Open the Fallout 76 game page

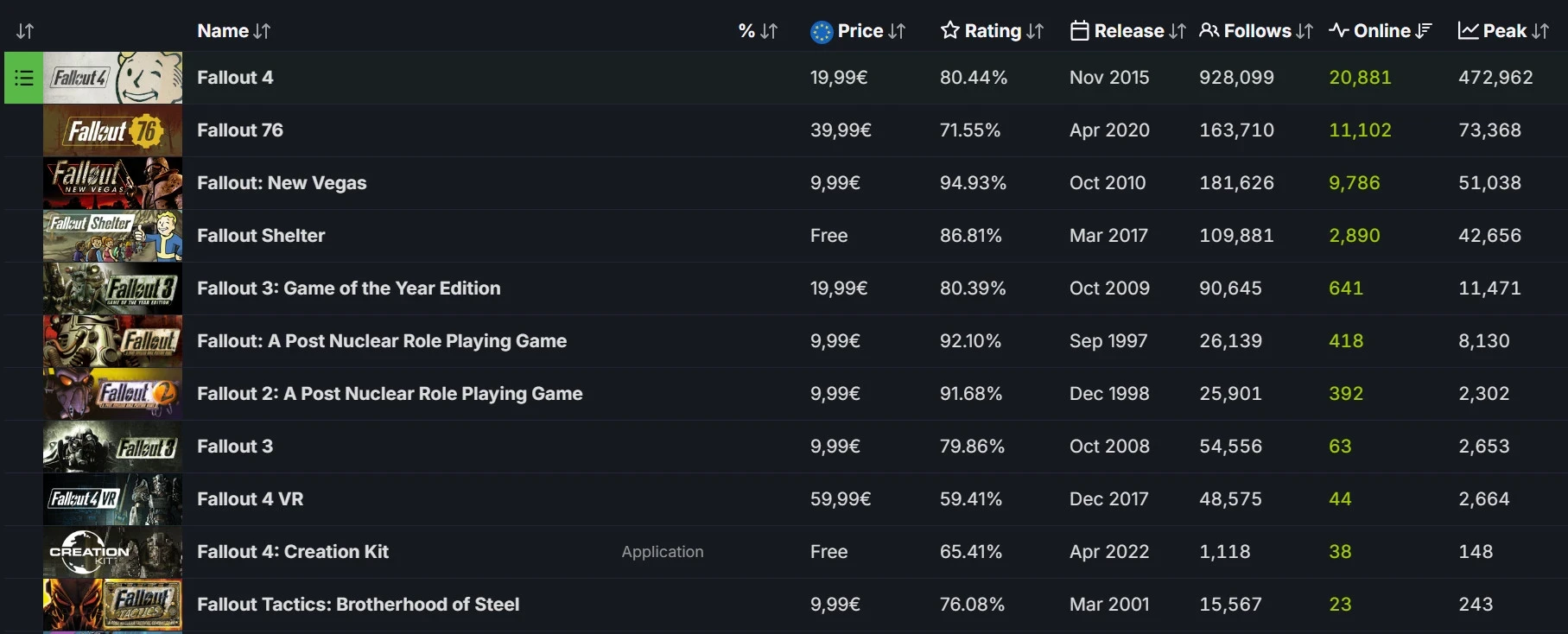tap(240, 130)
